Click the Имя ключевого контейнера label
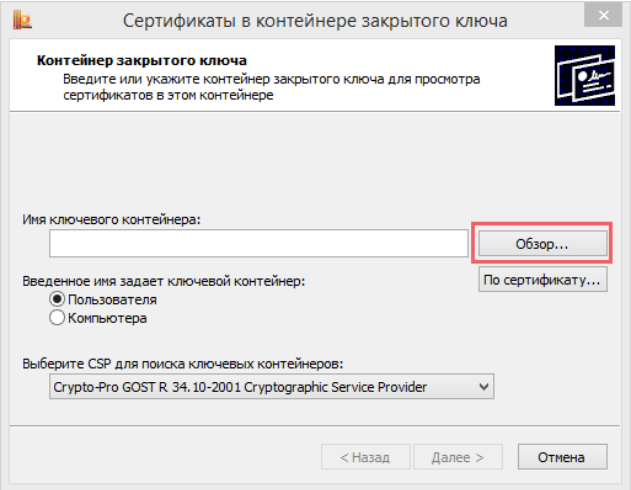 tap(112, 218)
